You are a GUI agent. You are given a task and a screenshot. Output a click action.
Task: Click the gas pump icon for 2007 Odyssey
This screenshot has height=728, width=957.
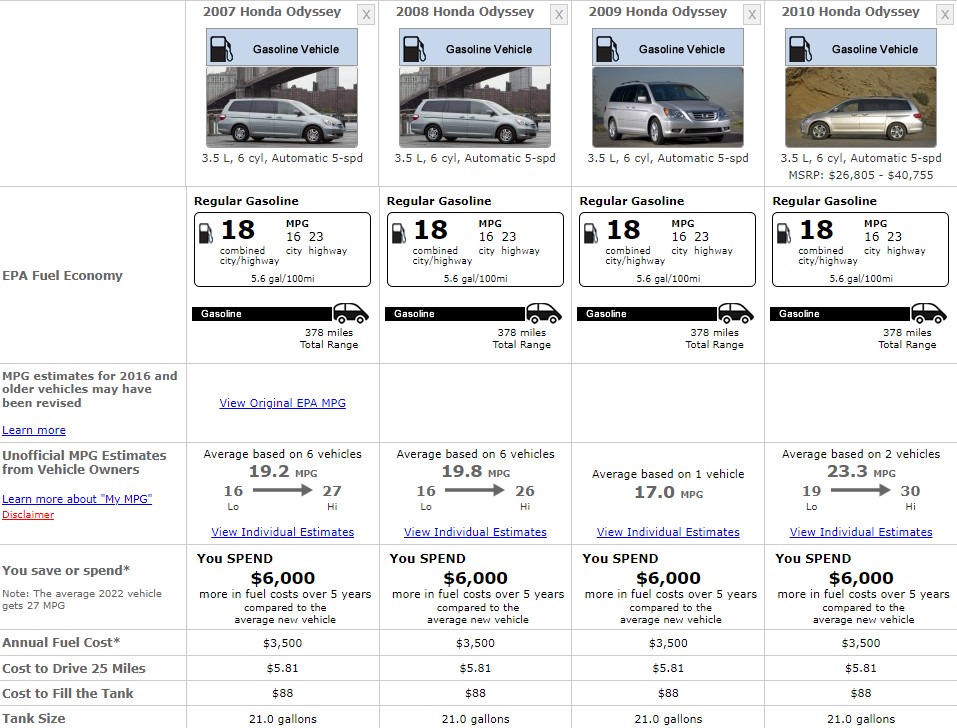pyautogui.click(x=221, y=49)
